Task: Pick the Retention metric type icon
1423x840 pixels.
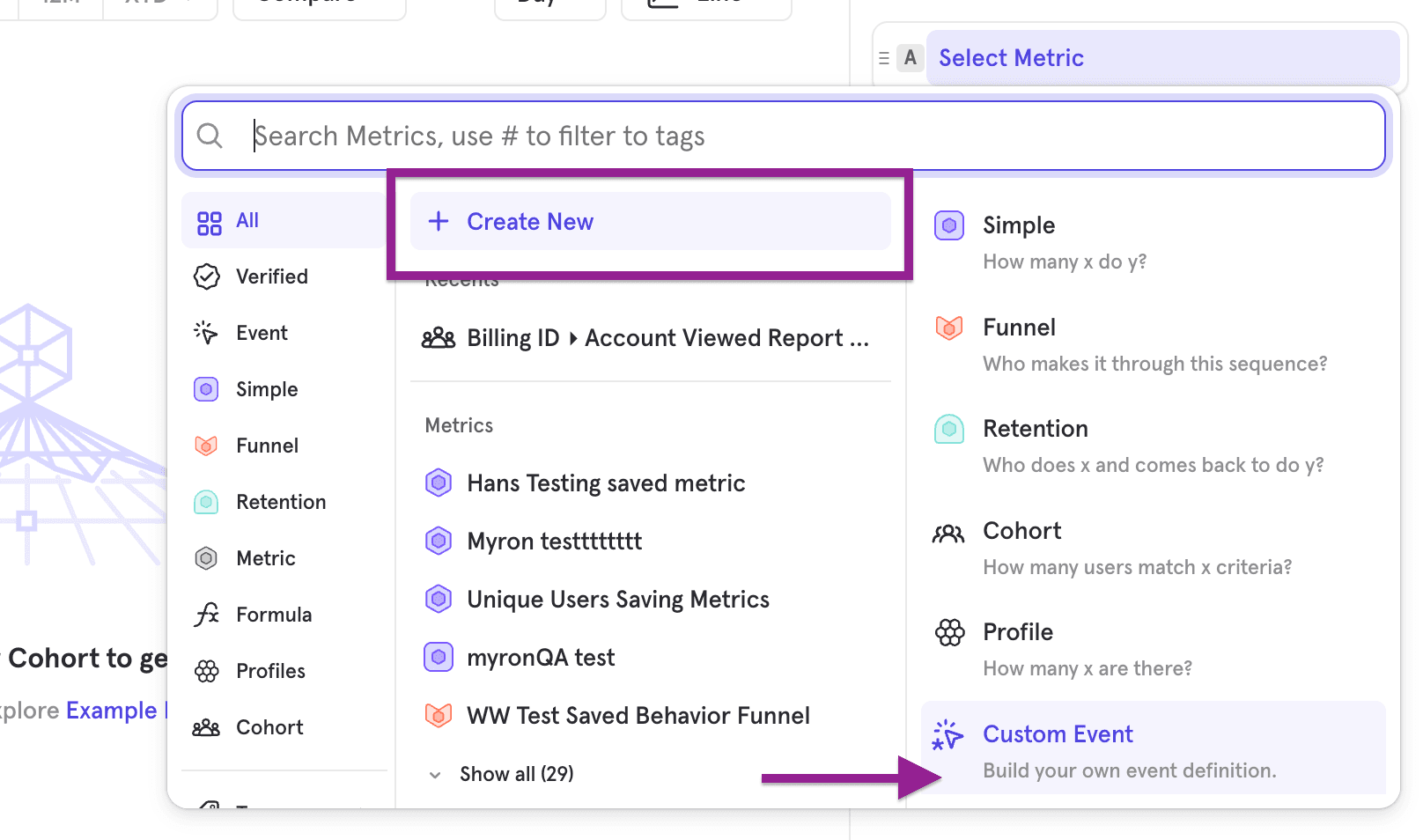Action: tap(948, 429)
